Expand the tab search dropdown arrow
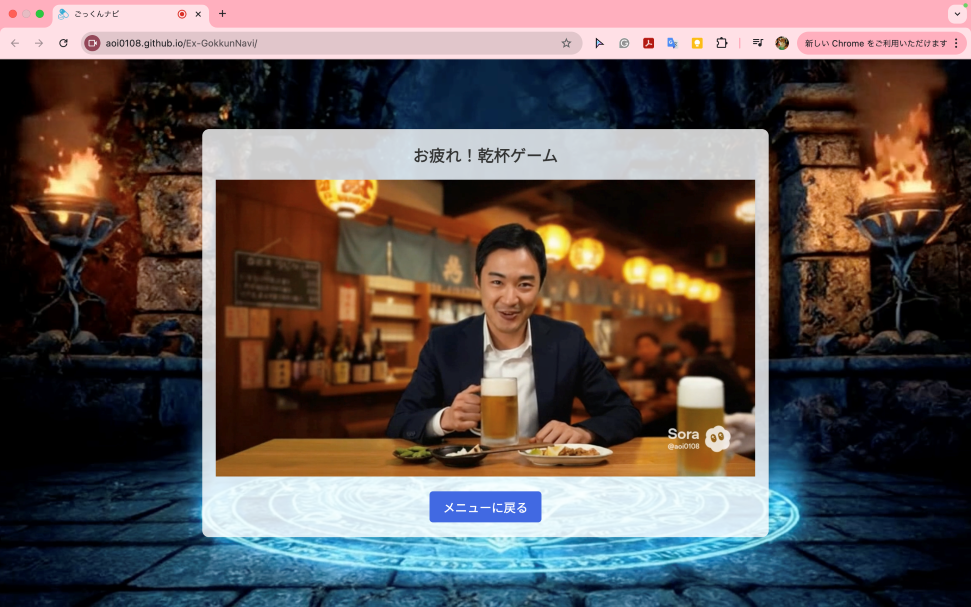The height and width of the screenshot is (607, 971). click(x=957, y=14)
